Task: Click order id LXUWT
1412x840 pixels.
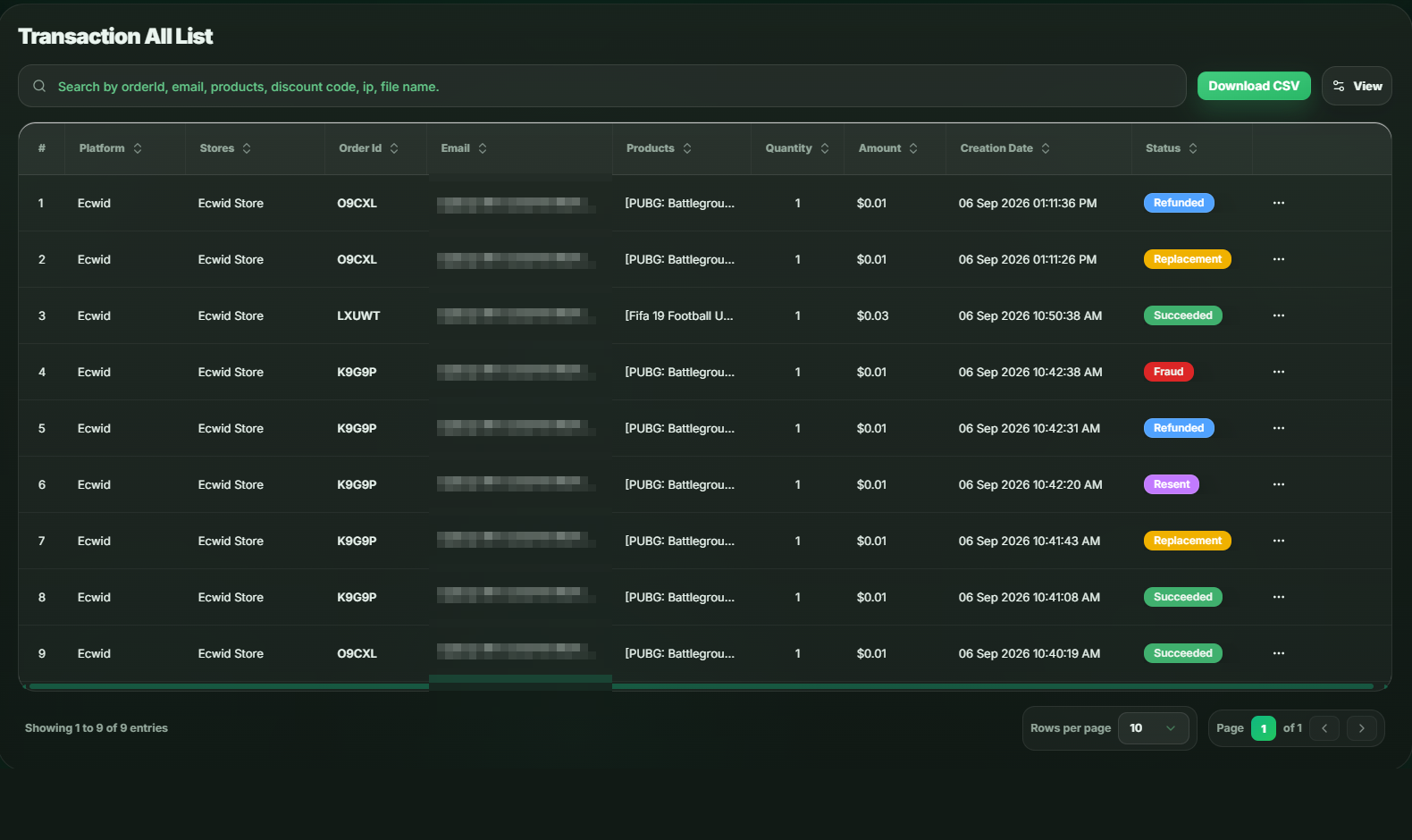Action: [x=358, y=315]
